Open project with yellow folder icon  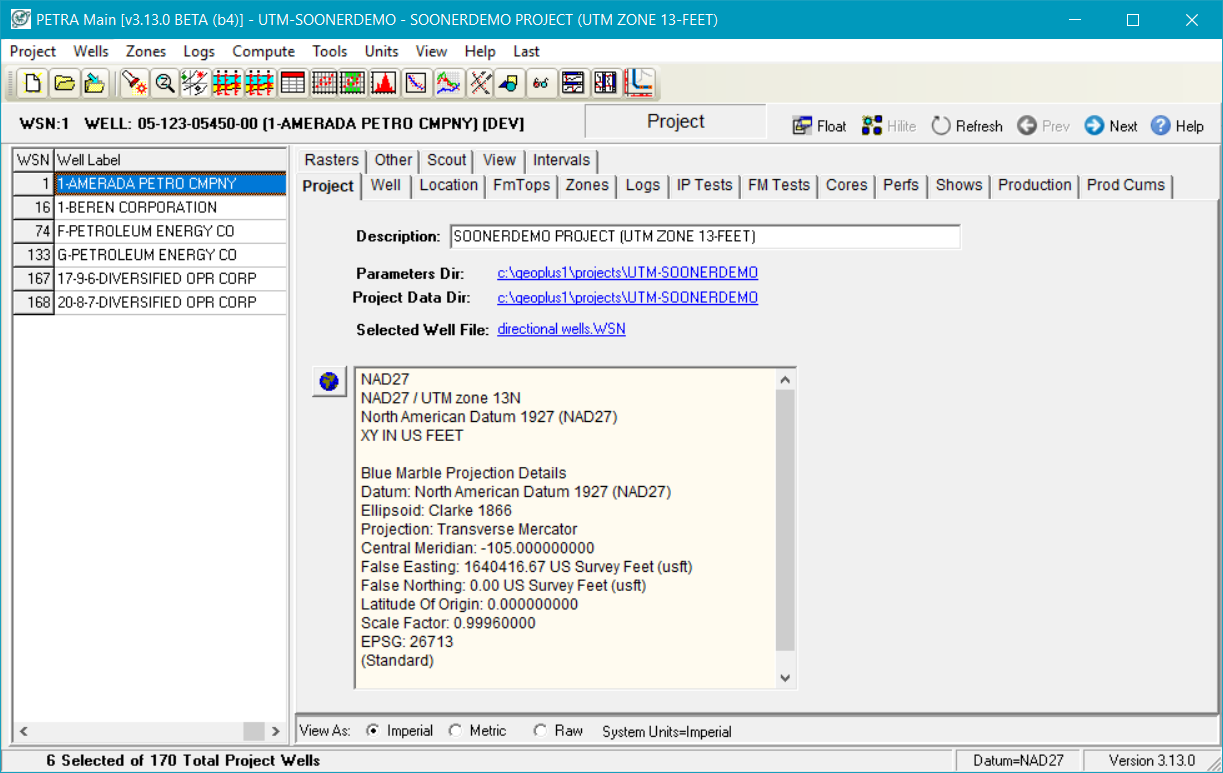click(x=64, y=83)
